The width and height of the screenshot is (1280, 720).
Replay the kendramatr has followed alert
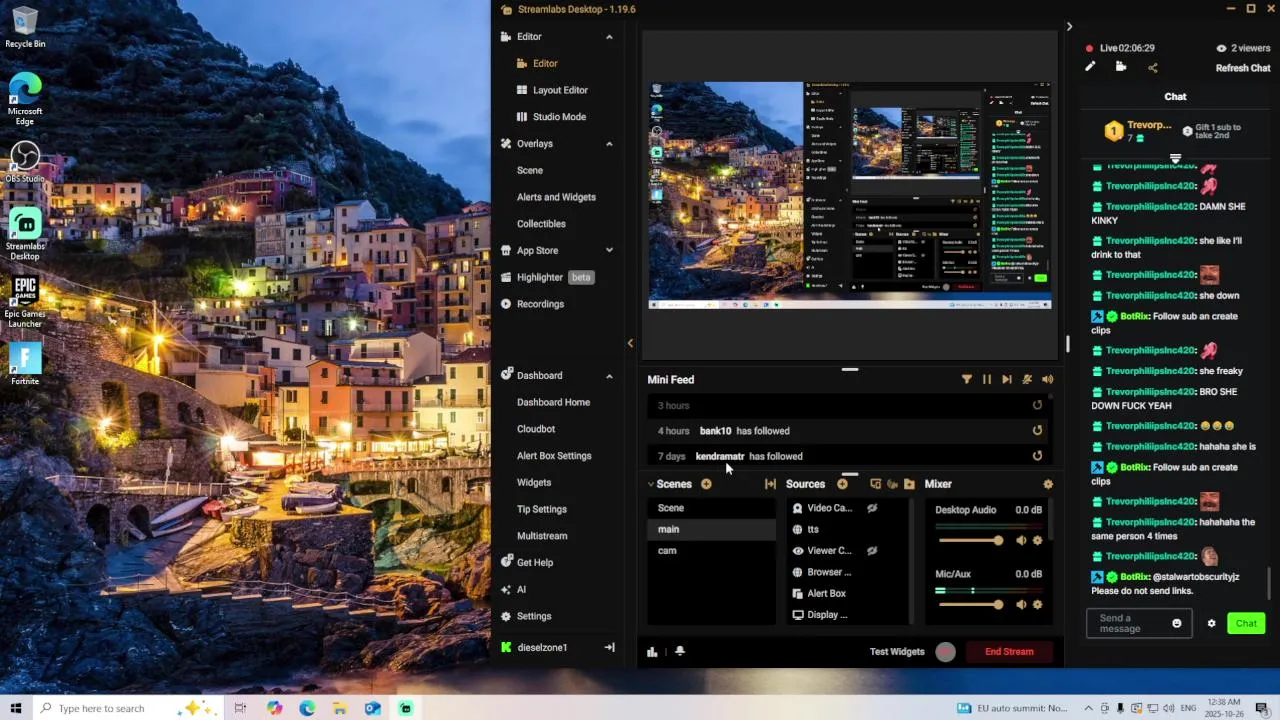(x=1037, y=456)
